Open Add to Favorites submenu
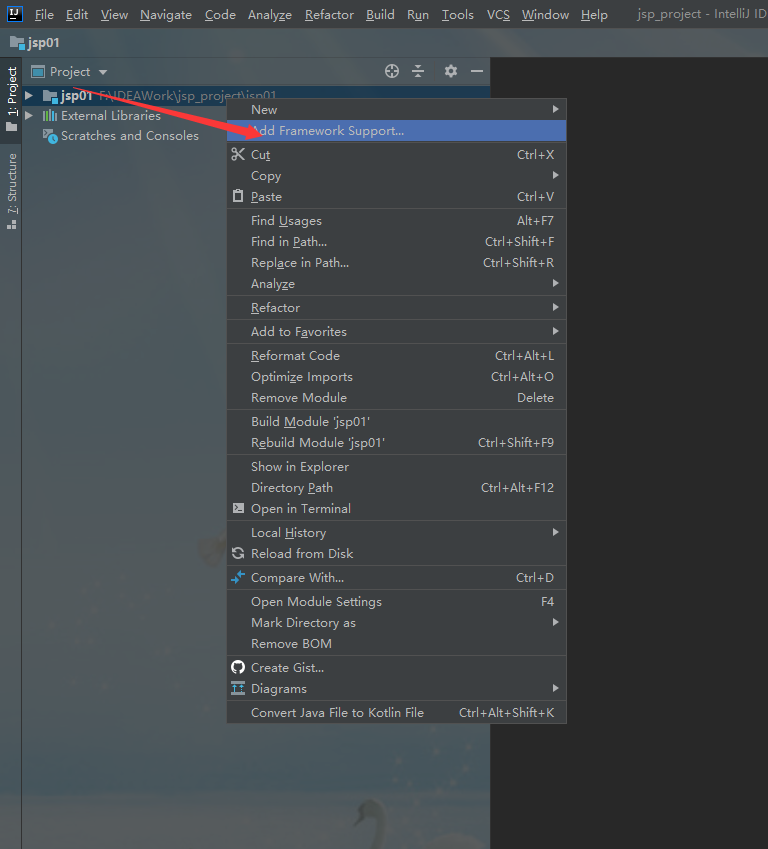768x849 pixels. click(396, 331)
